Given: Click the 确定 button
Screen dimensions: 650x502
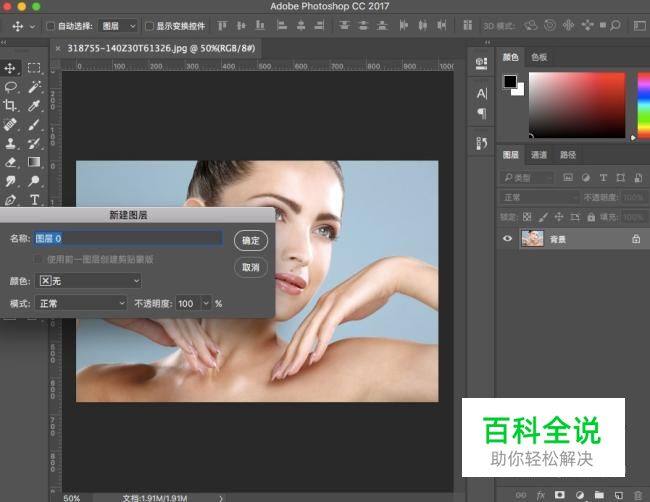Looking at the screenshot, I should [251, 240].
